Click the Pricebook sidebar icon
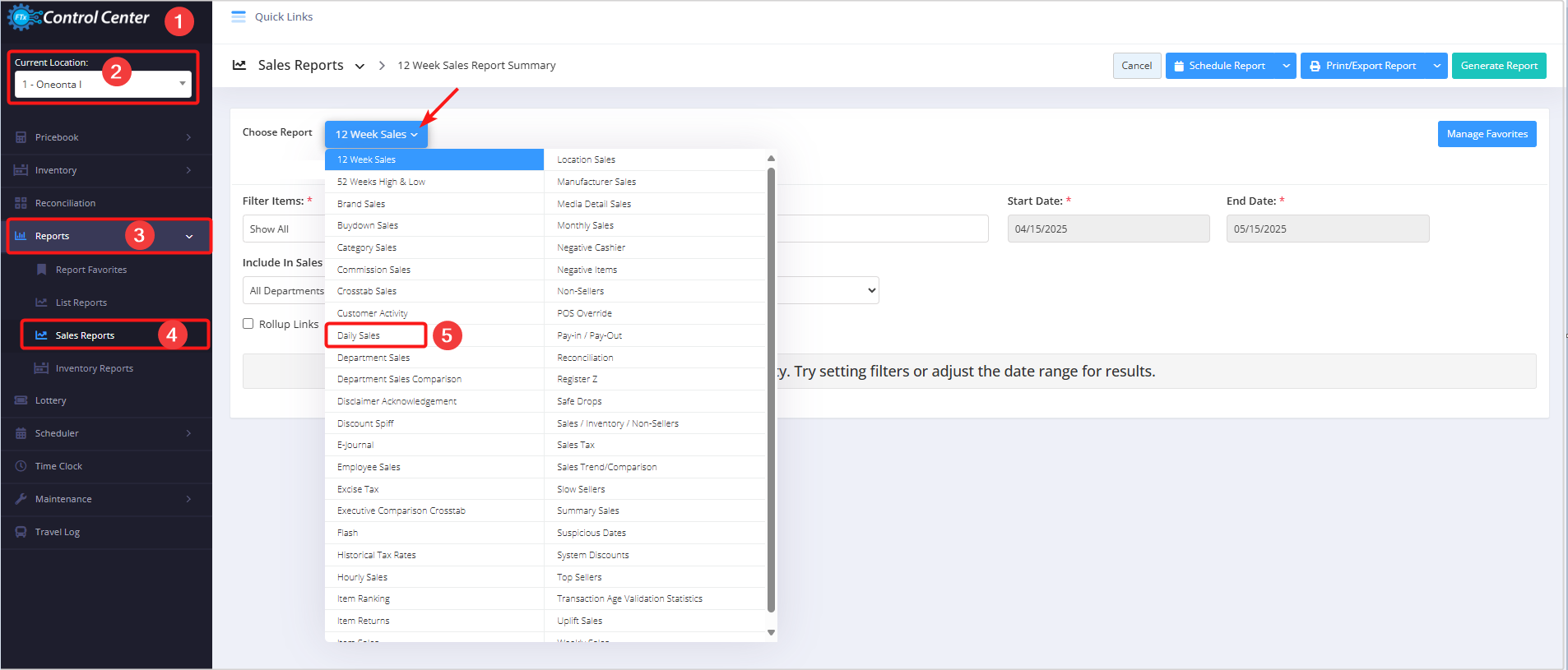The width and height of the screenshot is (1568, 670). [x=21, y=137]
